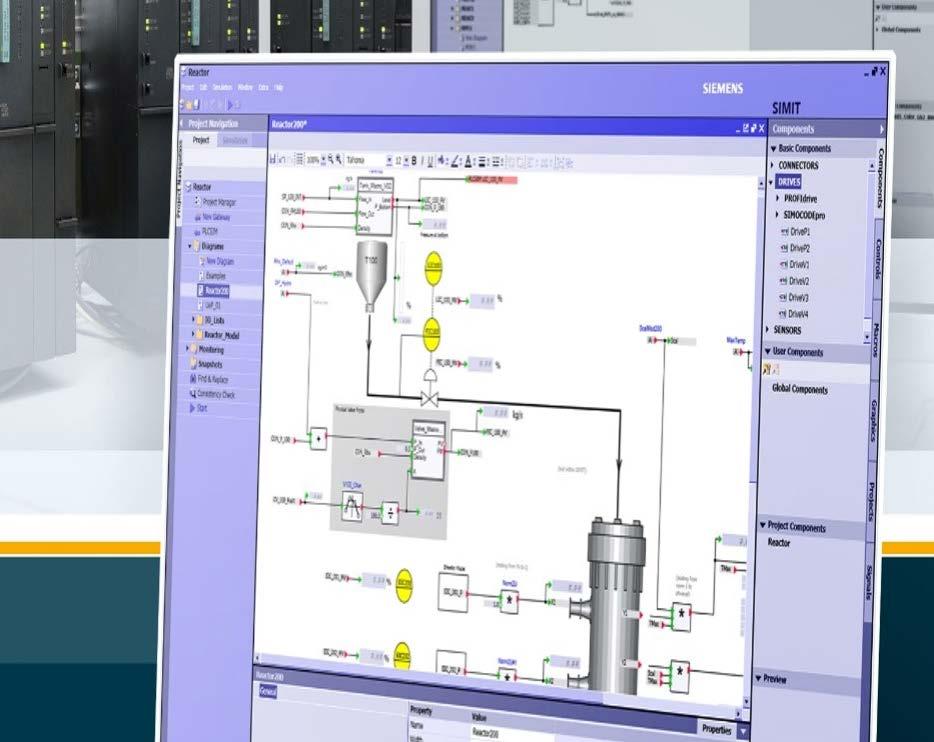Click Reactor under Project Components
Screen dimensions: 934x742
[x=779, y=543]
